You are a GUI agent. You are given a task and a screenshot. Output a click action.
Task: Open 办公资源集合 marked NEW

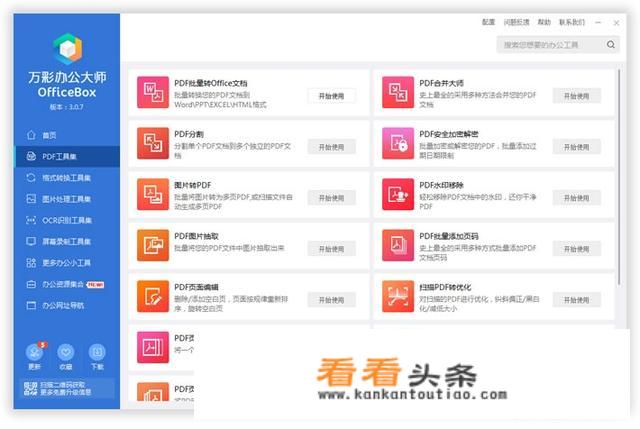click(67, 284)
